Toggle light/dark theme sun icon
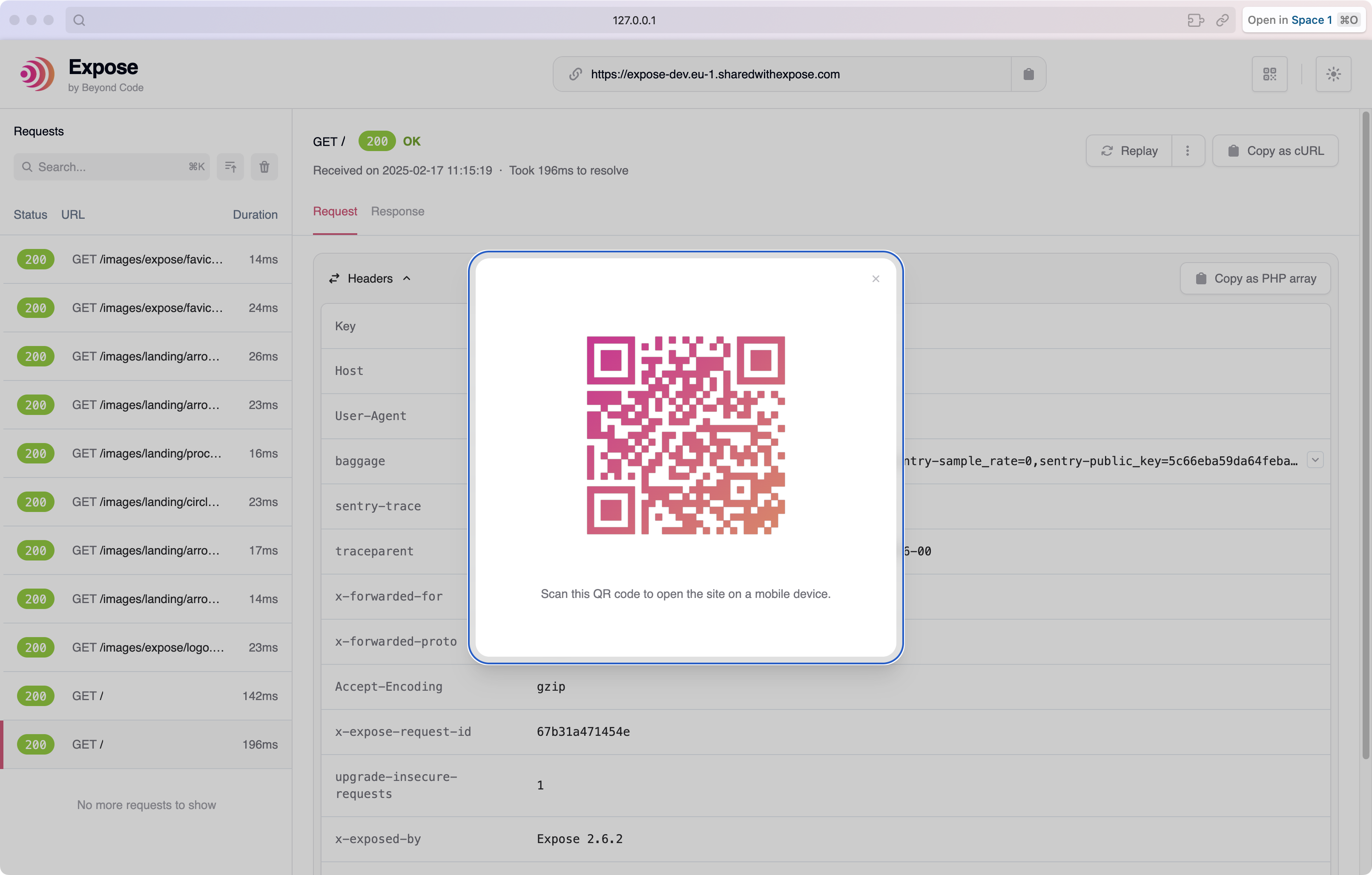 [x=1333, y=74]
